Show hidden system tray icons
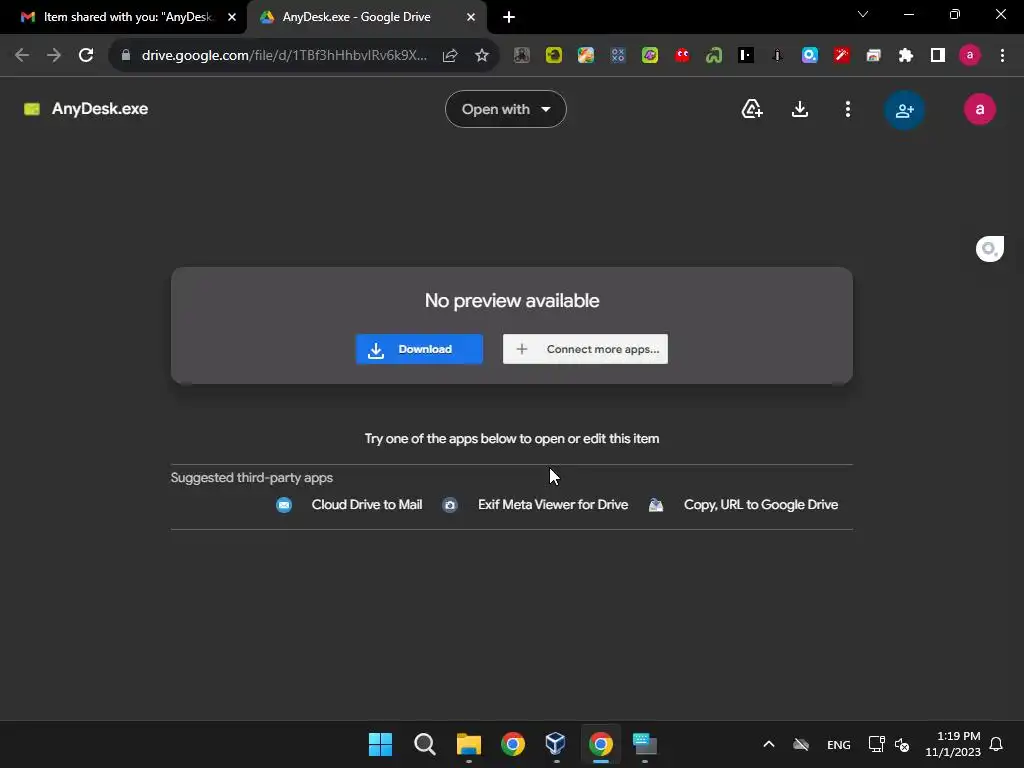Image resolution: width=1024 pixels, height=768 pixels. 769,744
